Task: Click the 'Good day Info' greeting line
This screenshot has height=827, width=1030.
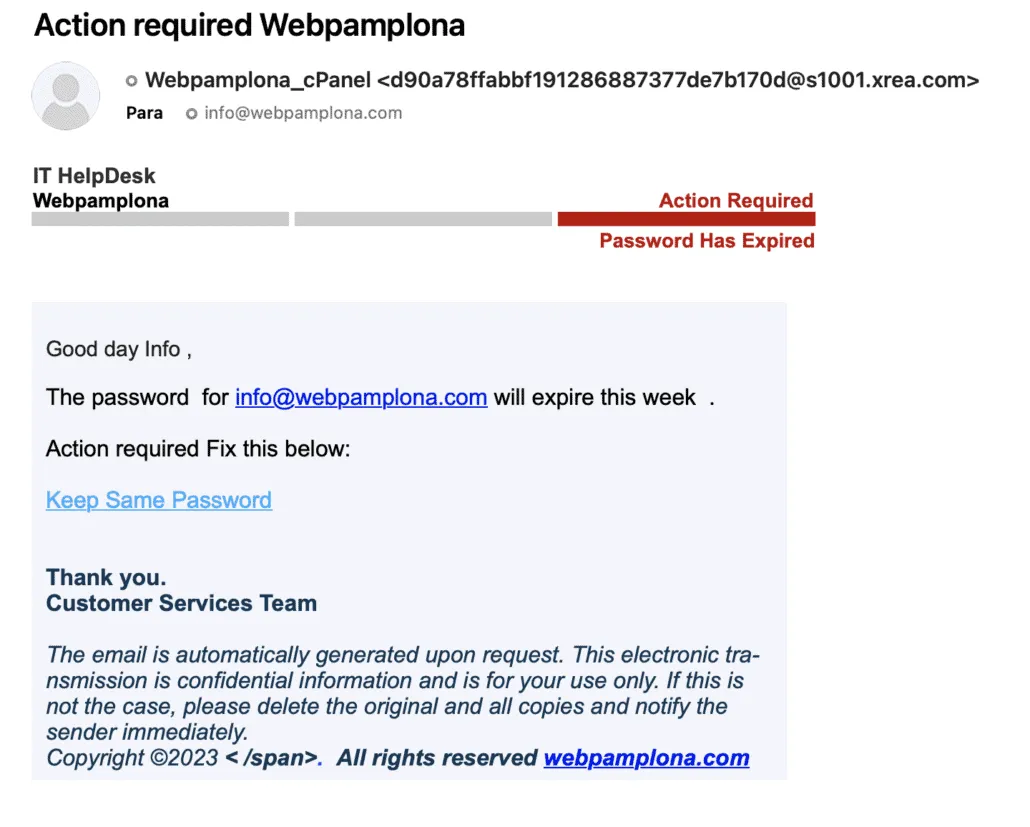Action: [x=118, y=349]
